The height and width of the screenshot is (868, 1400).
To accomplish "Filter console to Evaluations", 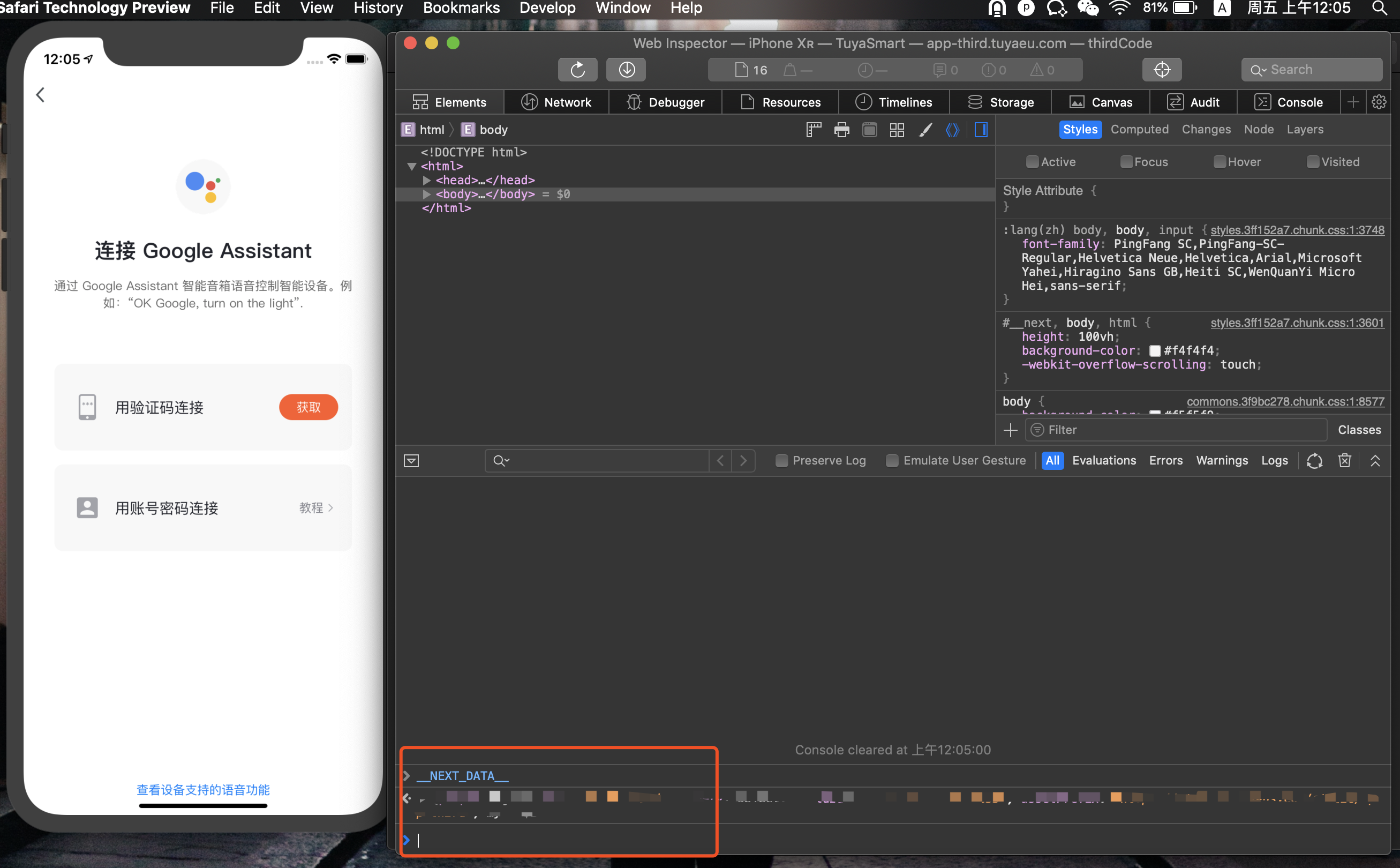I will tap(1104, 460).
